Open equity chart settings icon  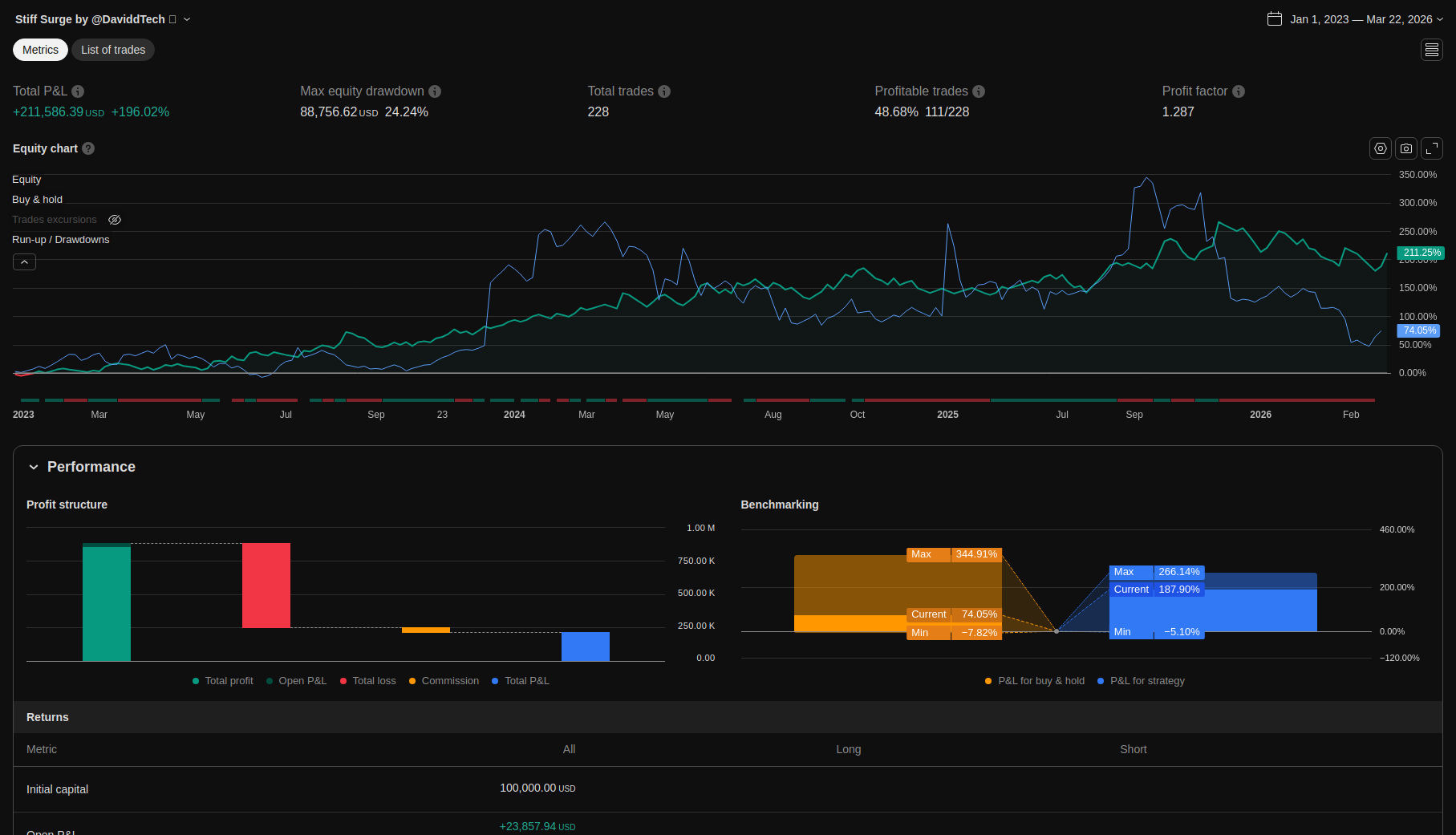pyautogui.click(x=1380, y=148)
